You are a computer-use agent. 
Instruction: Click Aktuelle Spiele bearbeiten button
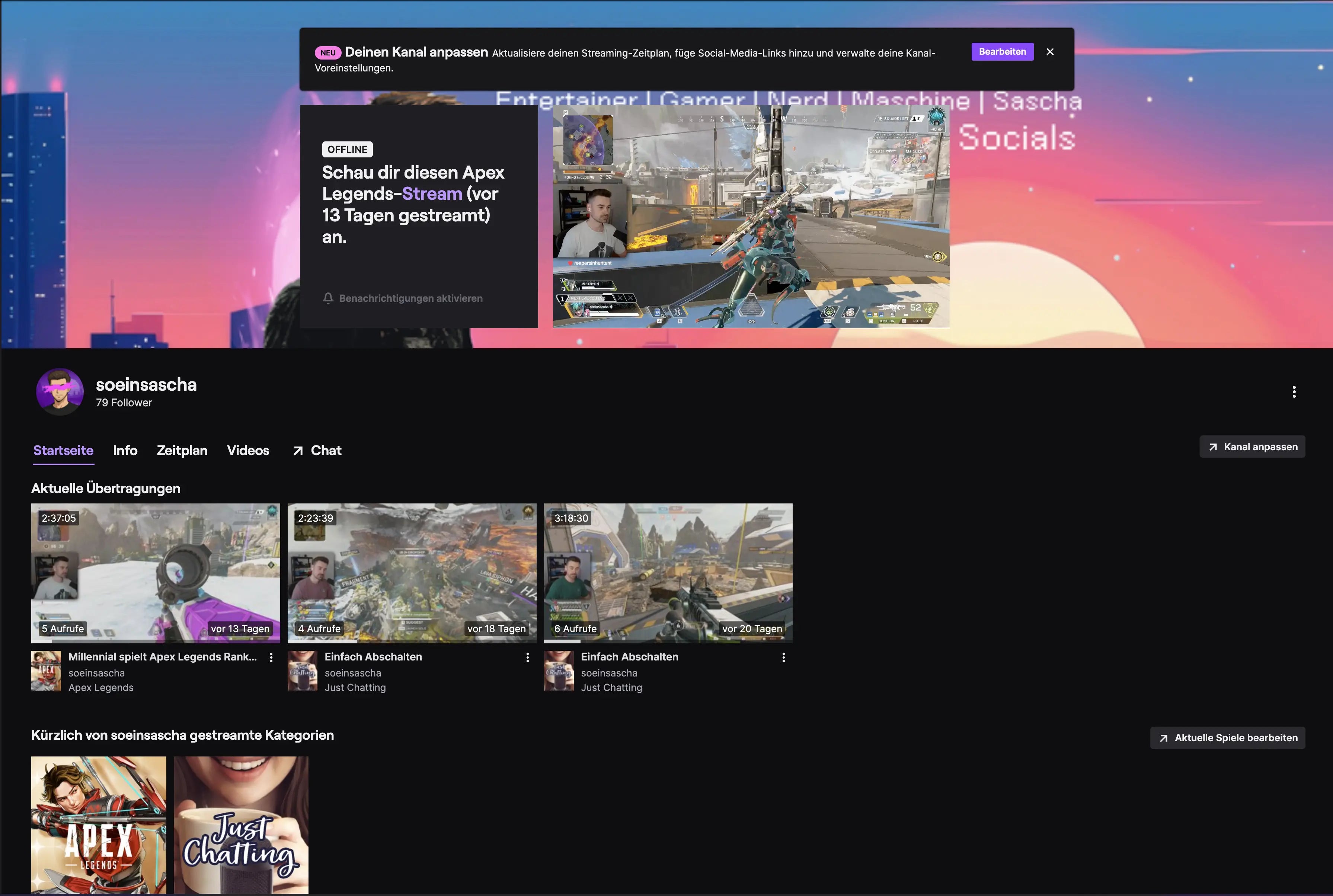pyautogui.click(x=1227, y=738)
